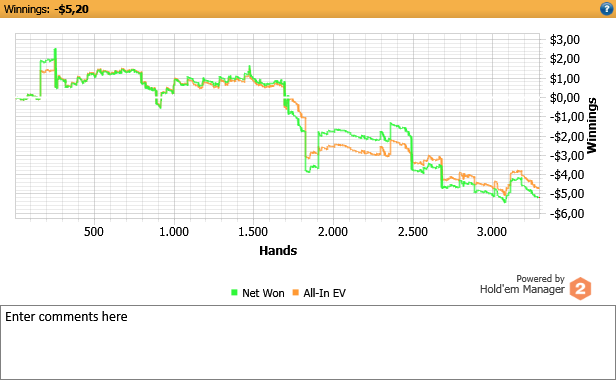This screenshot has height=380, width=616.
Task: Click the orange All-In EV legend swatch
Action: pos(295,292)
